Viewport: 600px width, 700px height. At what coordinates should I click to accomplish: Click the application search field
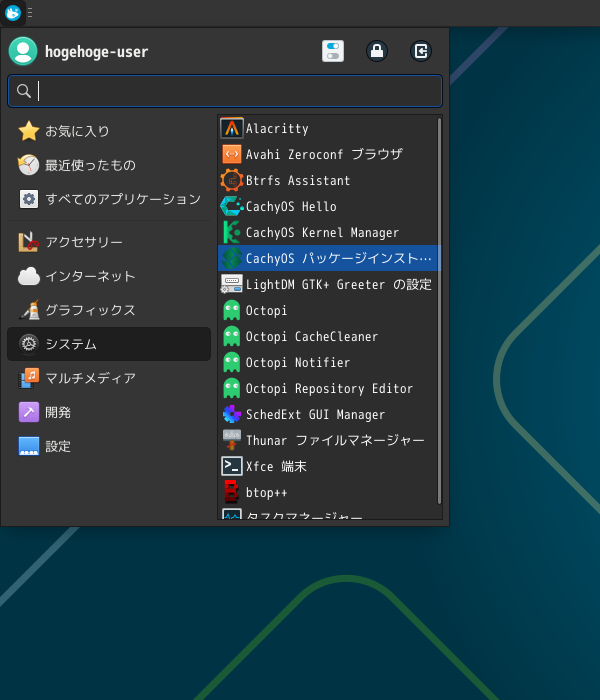point(225,91)
